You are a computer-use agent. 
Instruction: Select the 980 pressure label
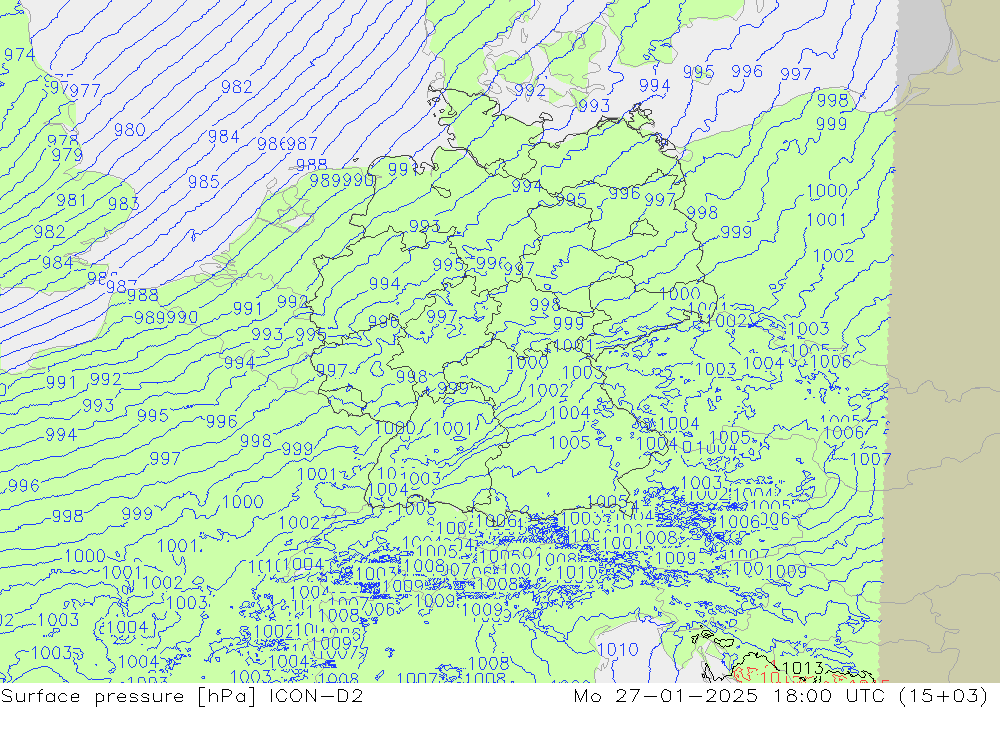129,130
